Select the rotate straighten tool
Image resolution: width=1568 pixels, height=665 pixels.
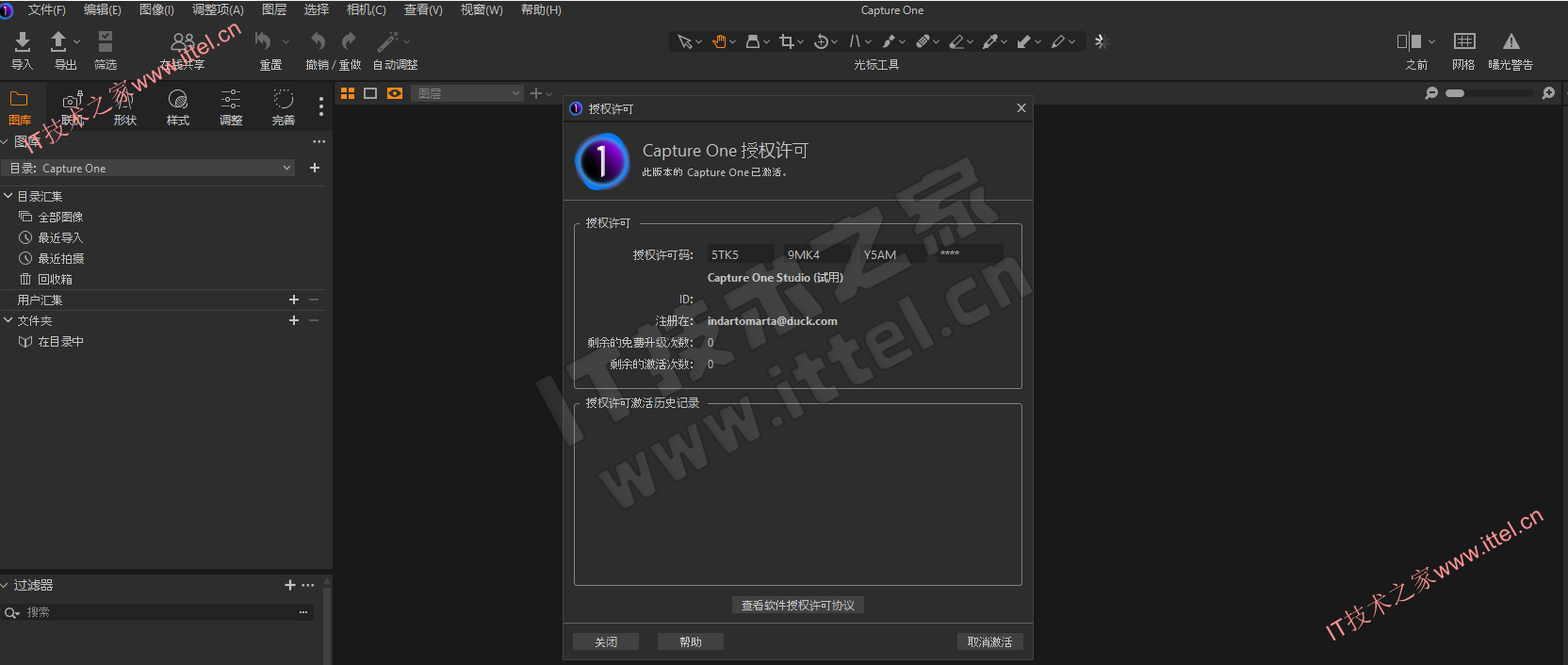[821, 41]
